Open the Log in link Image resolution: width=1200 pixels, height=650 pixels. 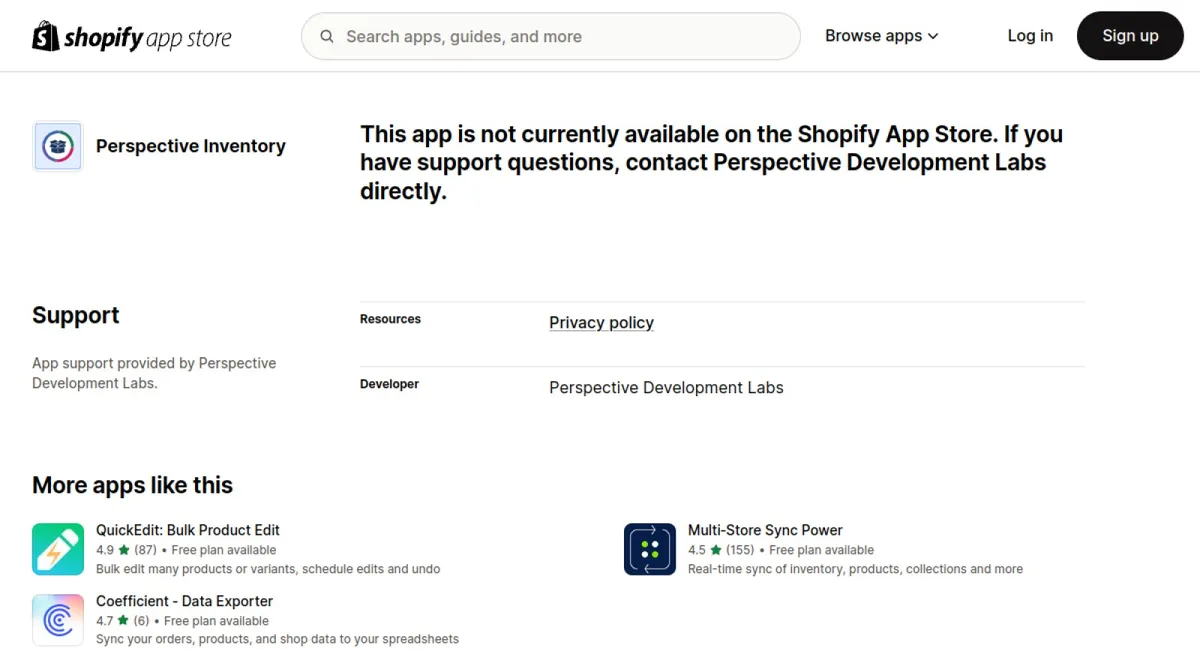pyautogui.click(x=1030, y=36)
